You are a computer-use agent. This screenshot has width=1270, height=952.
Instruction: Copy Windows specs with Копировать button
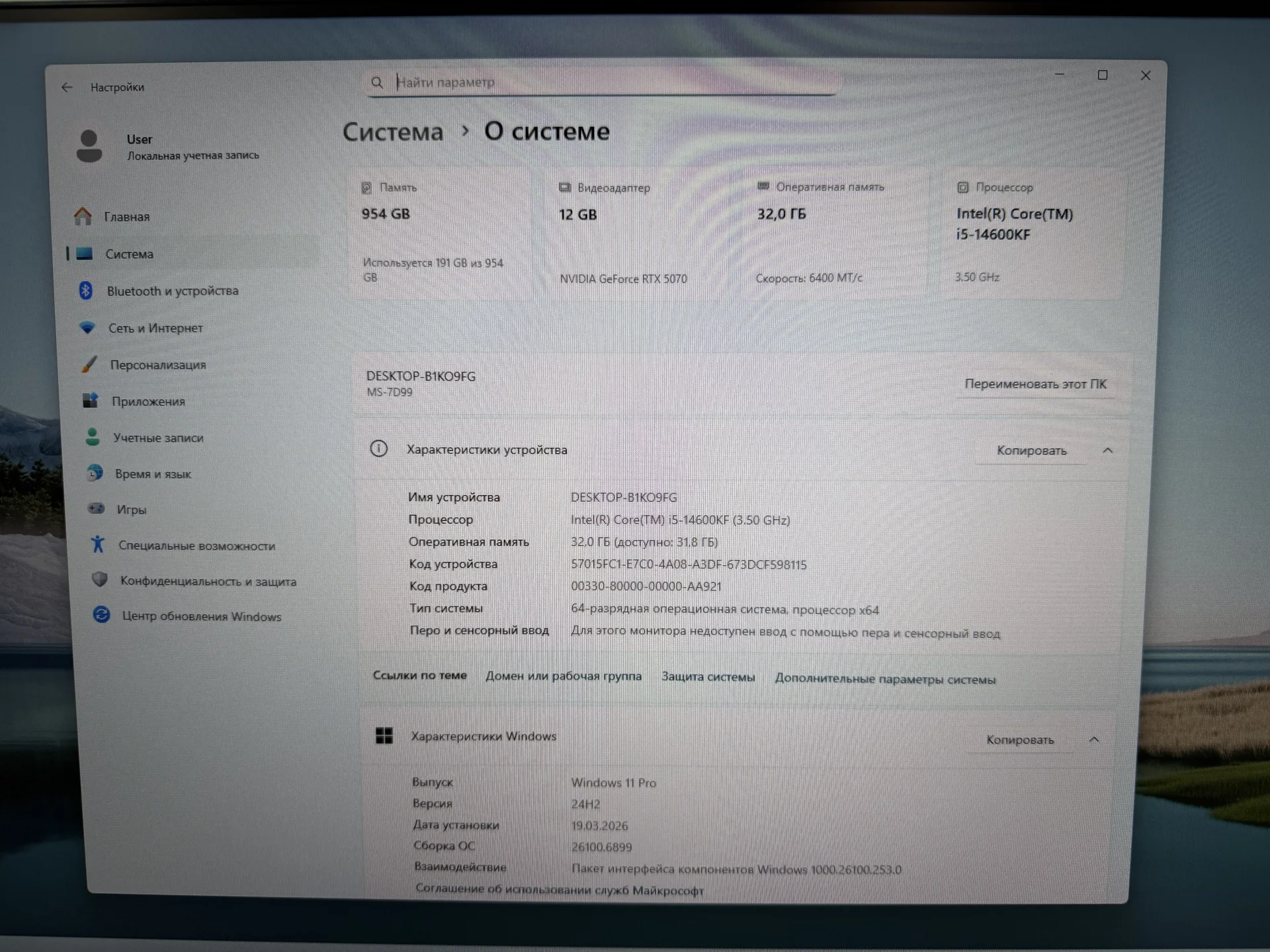pyautogui.click(x=1020, y=740)
